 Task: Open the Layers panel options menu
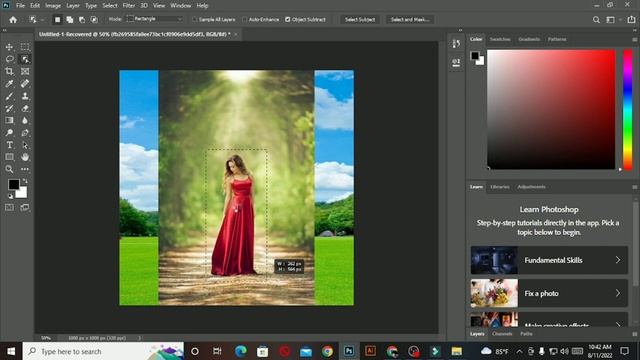(x=634, y=334)
